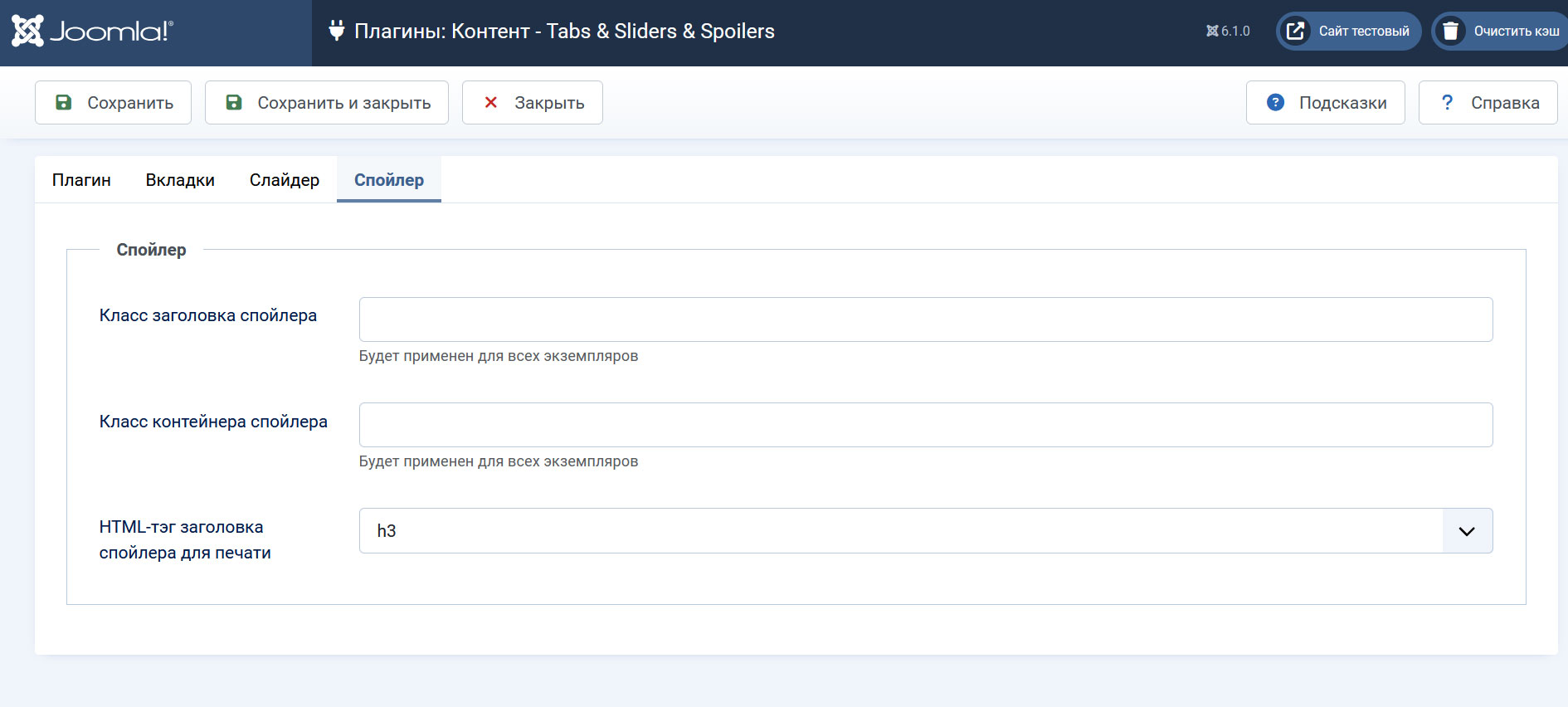1568x707 pixels.
Task: Click the Joomla logo in the header
Action: (92, 32)
